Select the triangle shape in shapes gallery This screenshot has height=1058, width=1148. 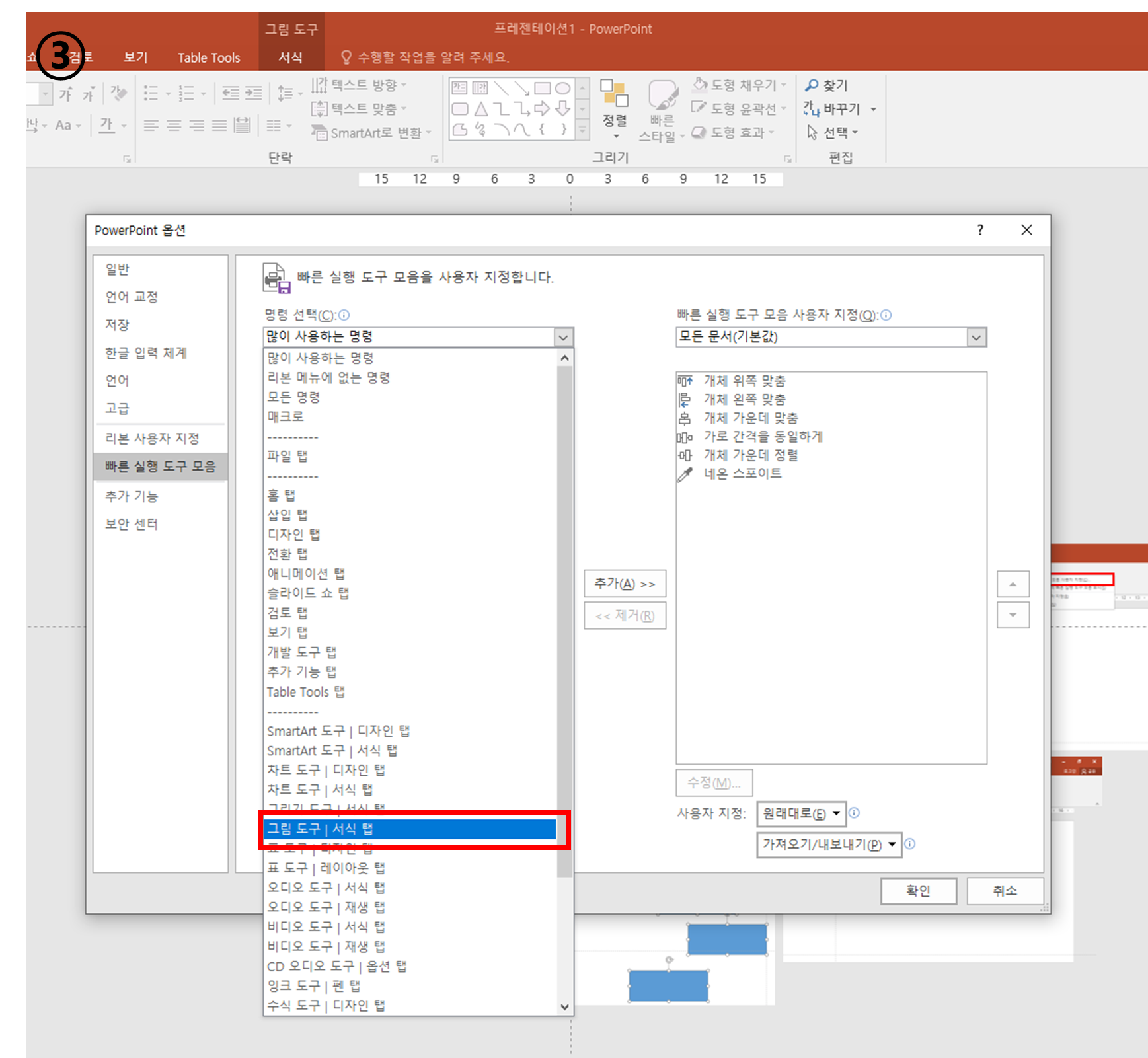pyautogui.click(x=481, y=109)
